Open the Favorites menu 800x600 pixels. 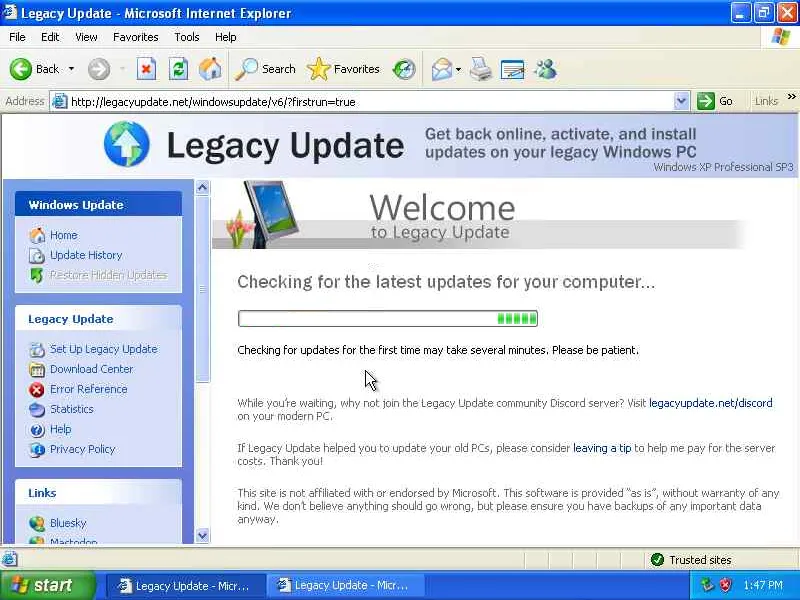(136, 37)
